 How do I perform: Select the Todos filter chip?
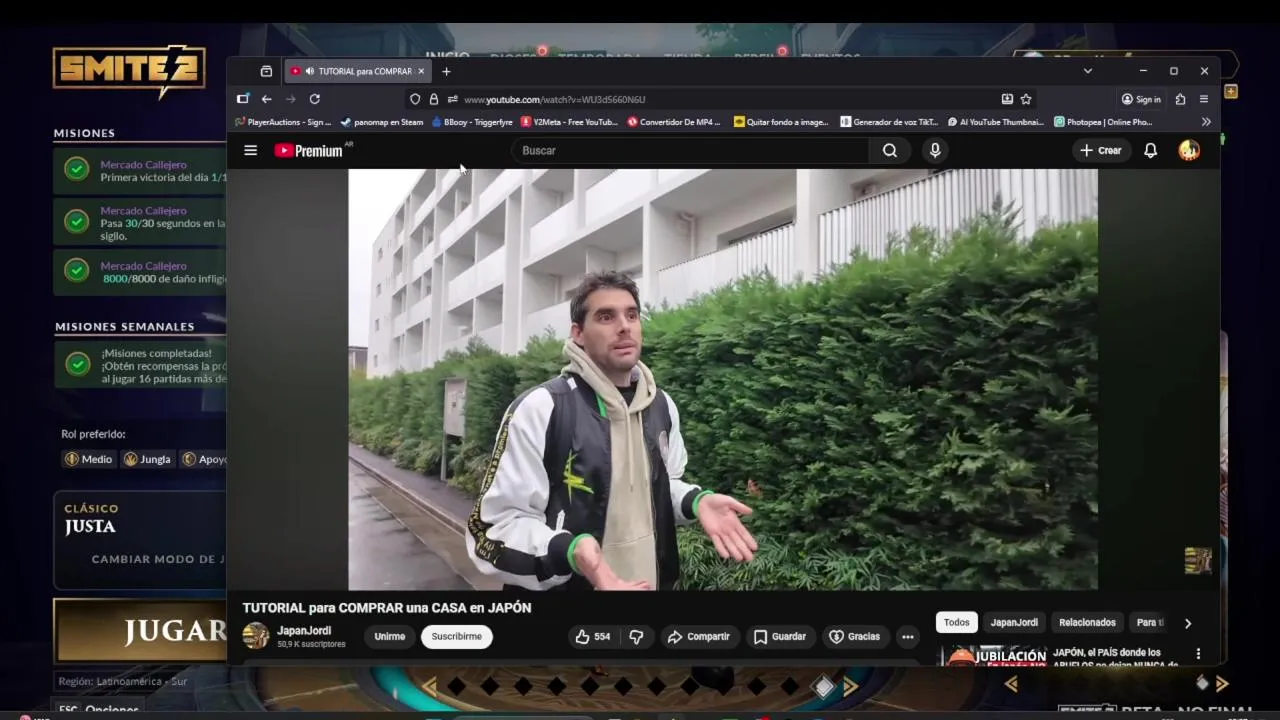click(957, 622)
